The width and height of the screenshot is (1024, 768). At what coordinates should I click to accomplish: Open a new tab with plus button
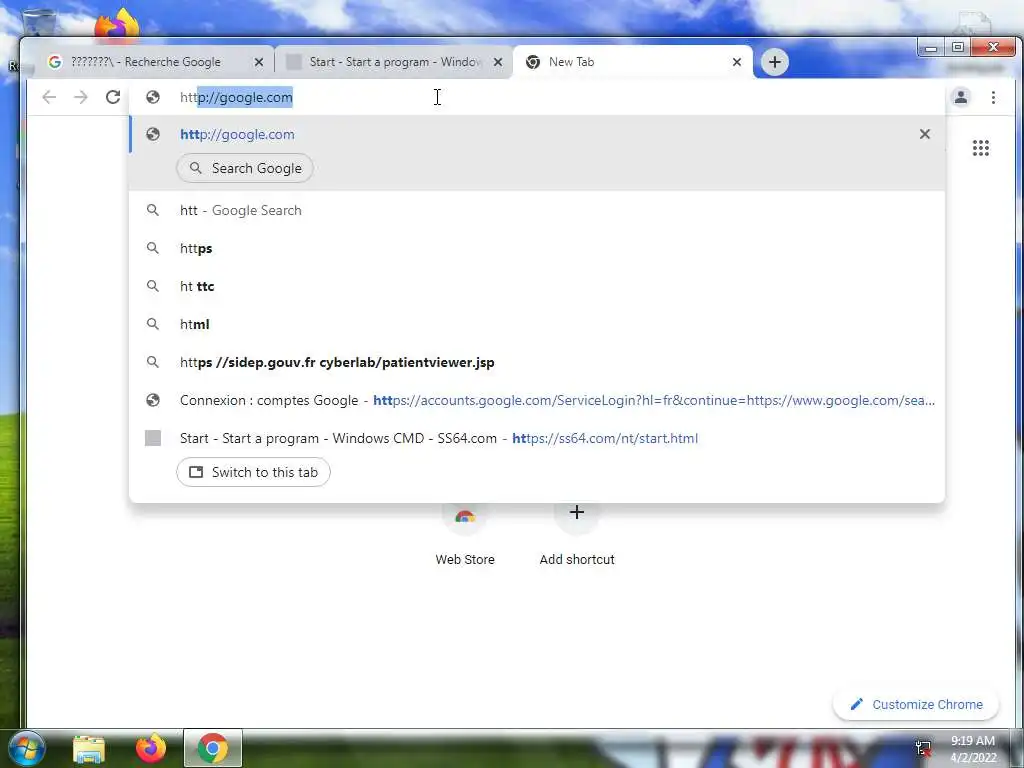tap(775, 62)
